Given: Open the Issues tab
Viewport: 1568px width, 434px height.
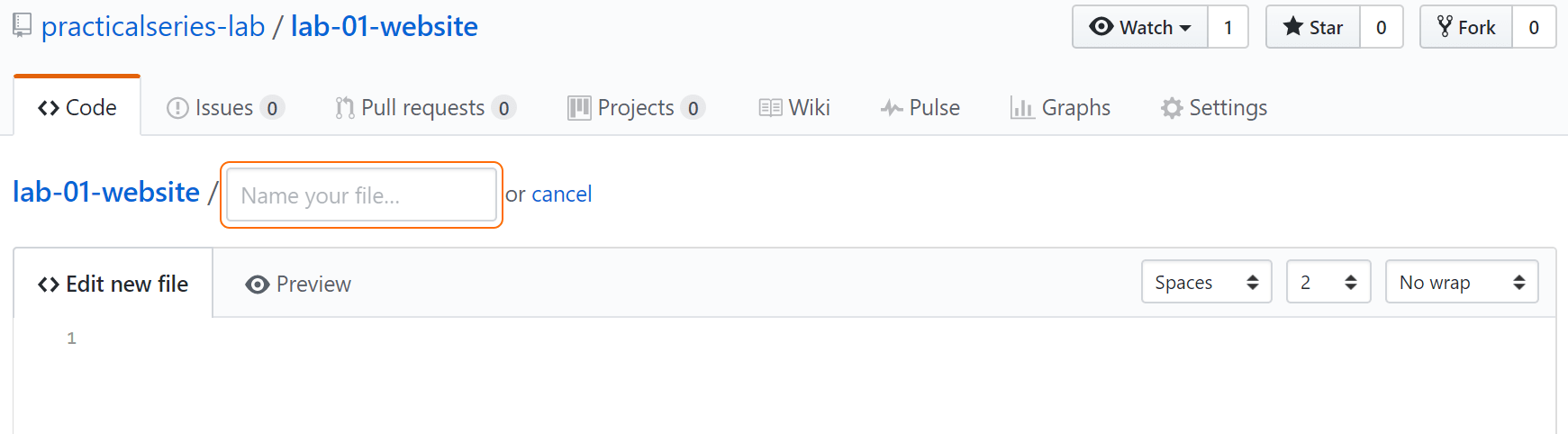Looking at the screenshot, I should (x=225, y=108).
